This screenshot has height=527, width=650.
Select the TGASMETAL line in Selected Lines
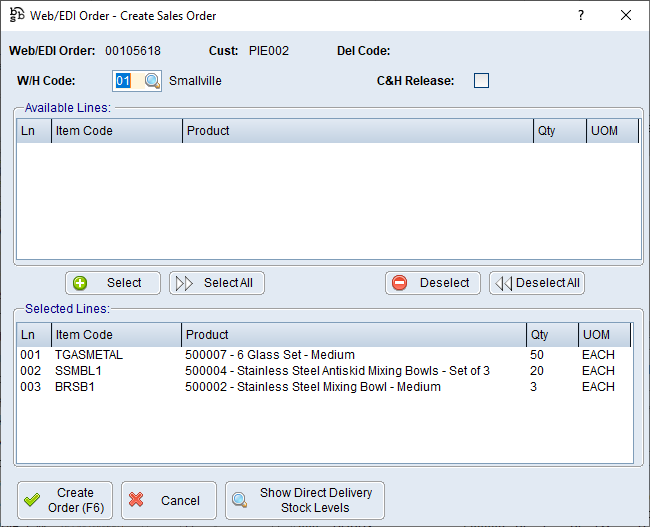(90, 355)
